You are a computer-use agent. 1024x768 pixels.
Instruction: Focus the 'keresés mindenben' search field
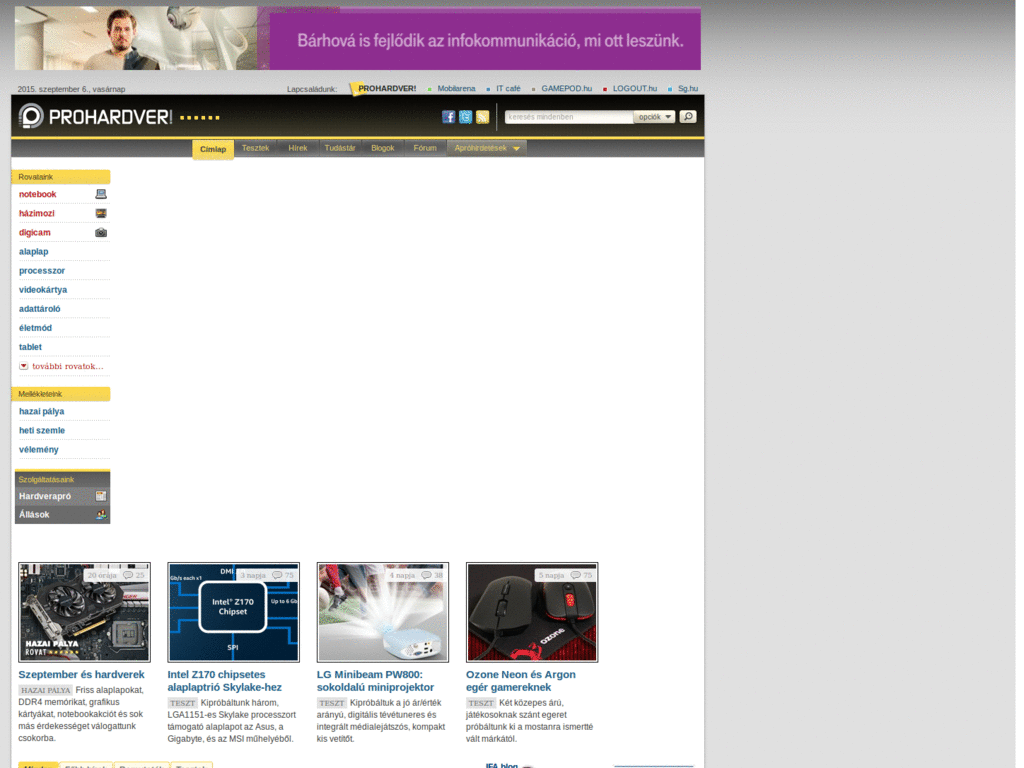(x=568, y=117)
